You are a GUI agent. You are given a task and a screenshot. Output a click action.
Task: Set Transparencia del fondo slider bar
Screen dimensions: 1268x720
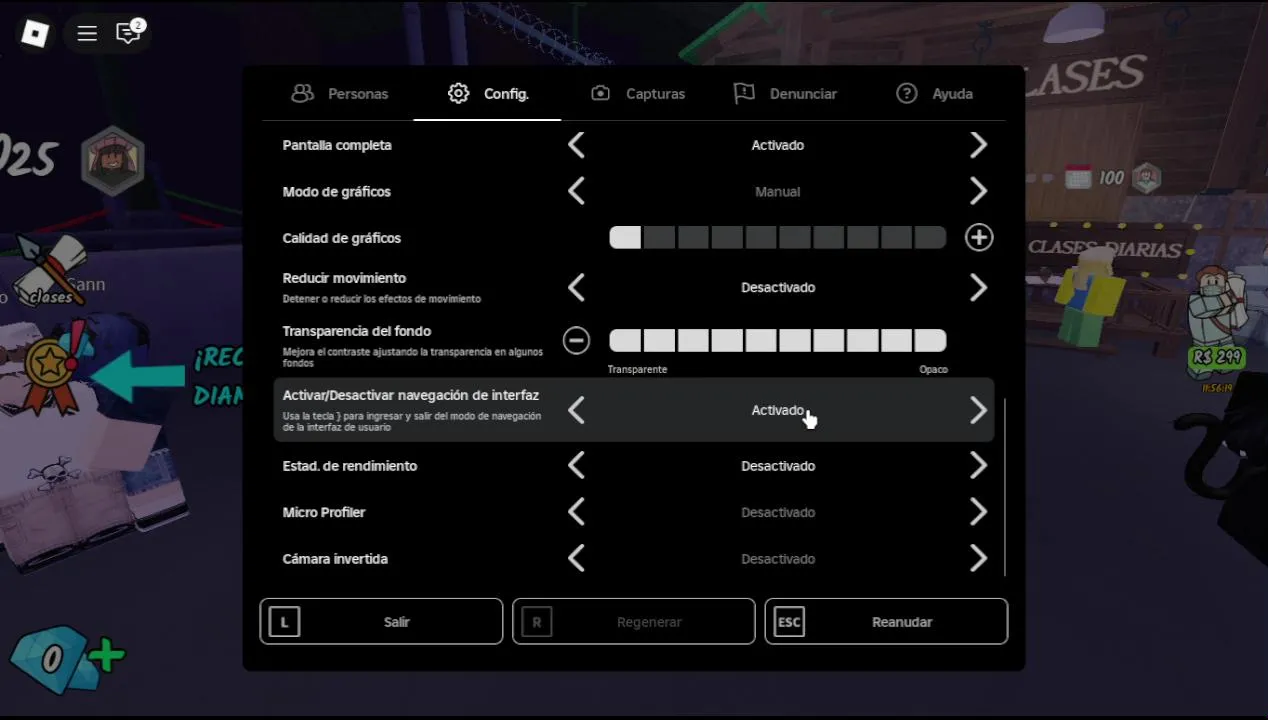click(777, 340)
